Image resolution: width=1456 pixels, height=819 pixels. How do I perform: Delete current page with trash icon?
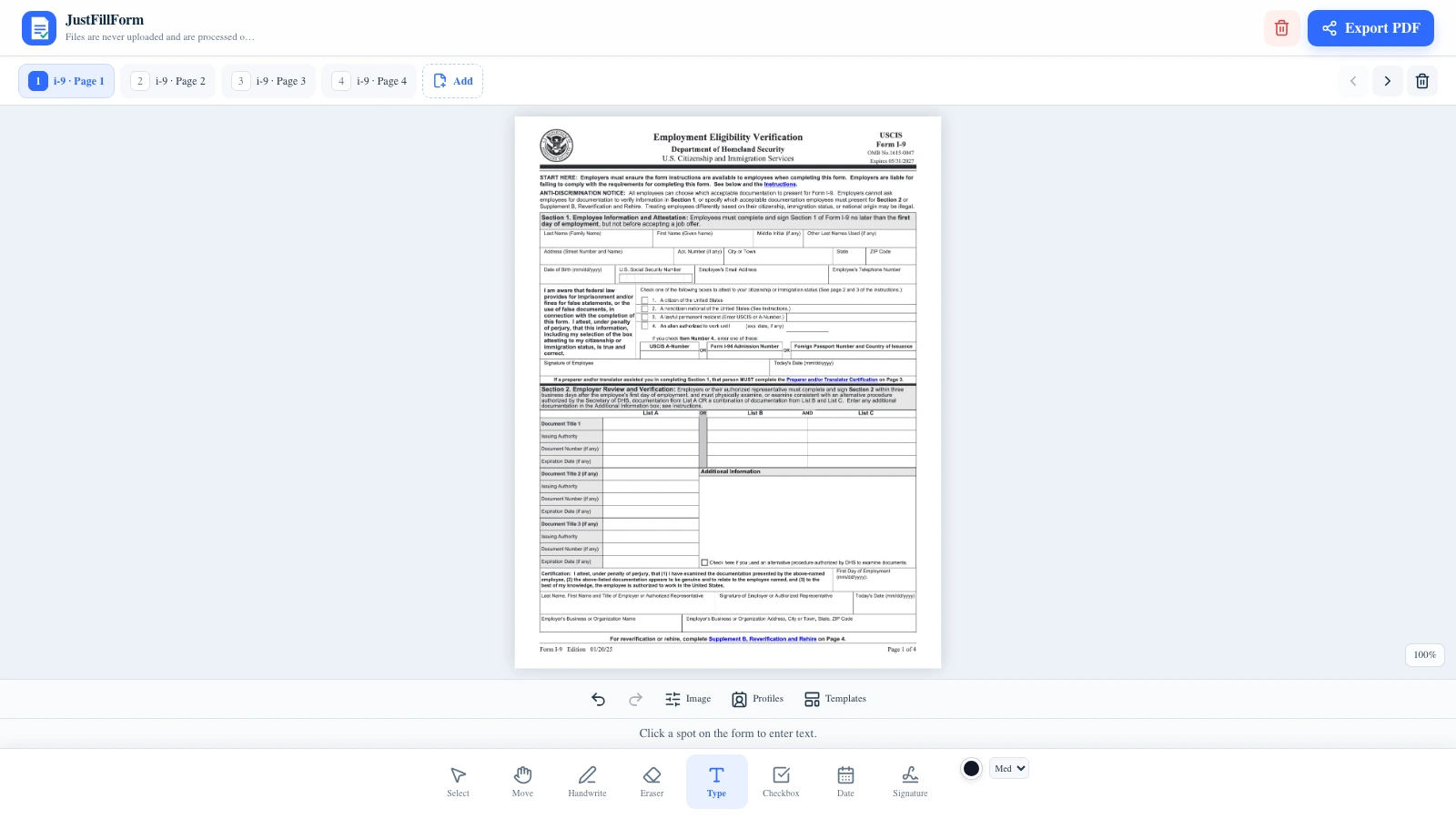(1422, 81)
